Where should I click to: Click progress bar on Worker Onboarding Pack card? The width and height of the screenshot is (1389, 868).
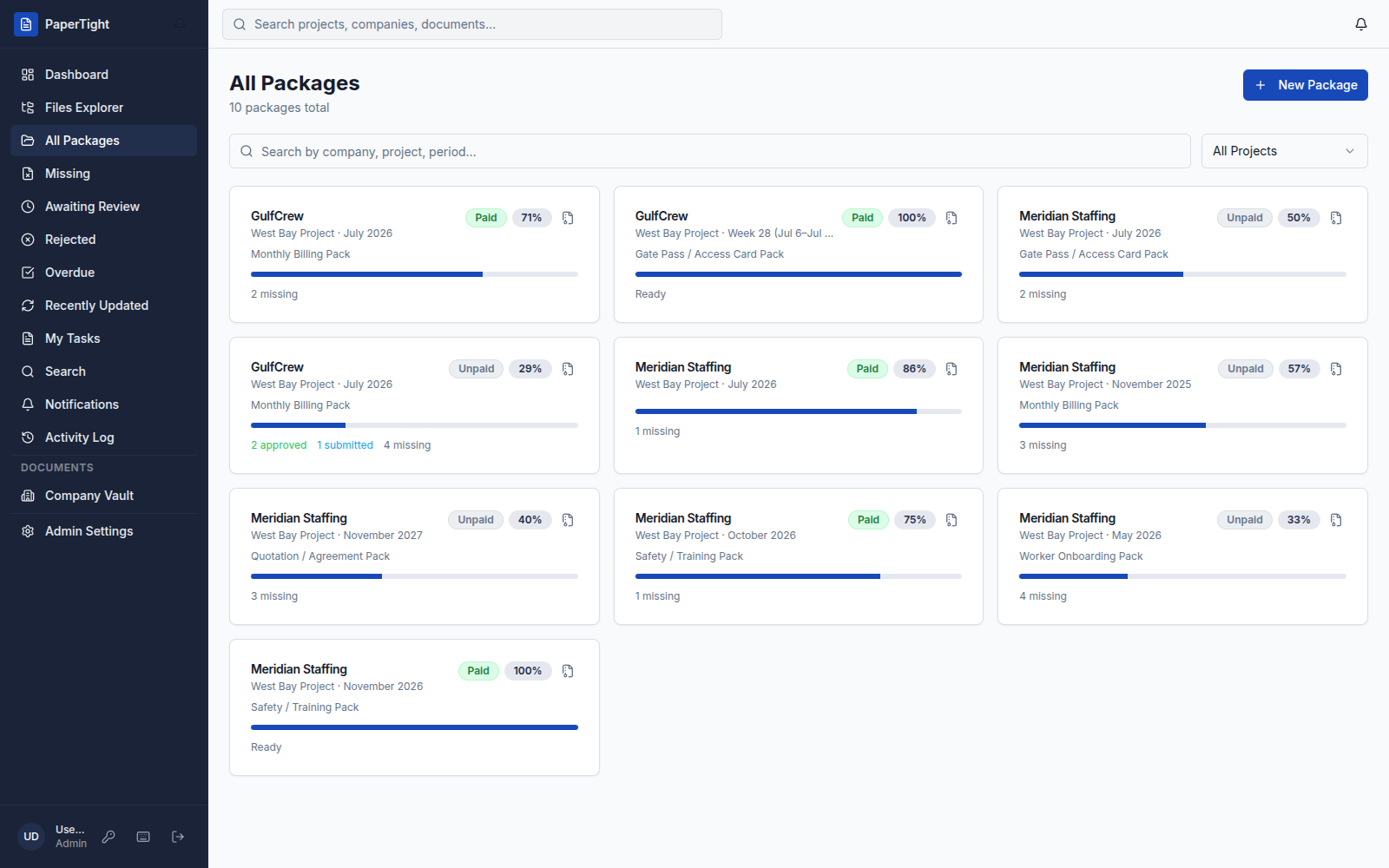(1182, 576)
